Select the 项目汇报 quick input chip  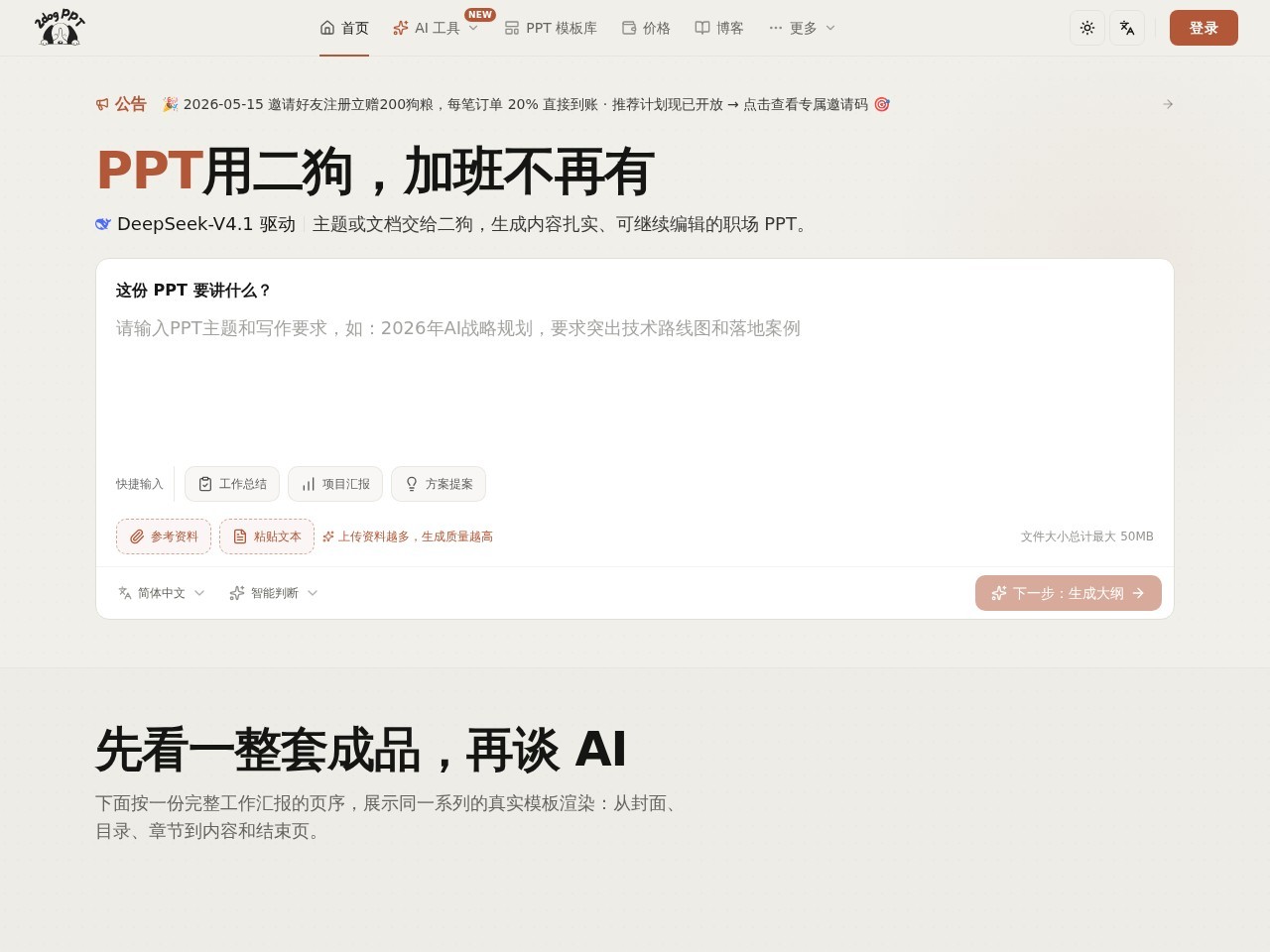335,484
